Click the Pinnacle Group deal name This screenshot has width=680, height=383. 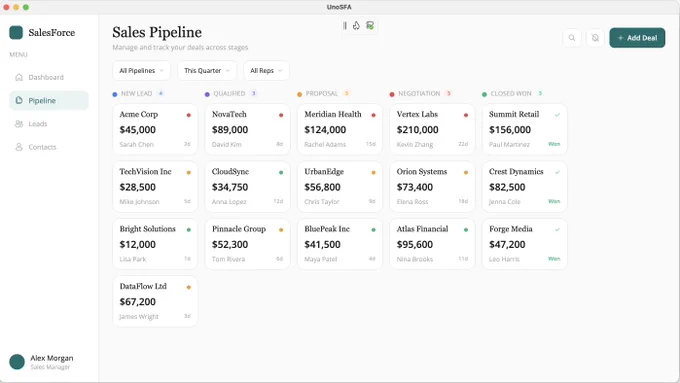[239, 229]
